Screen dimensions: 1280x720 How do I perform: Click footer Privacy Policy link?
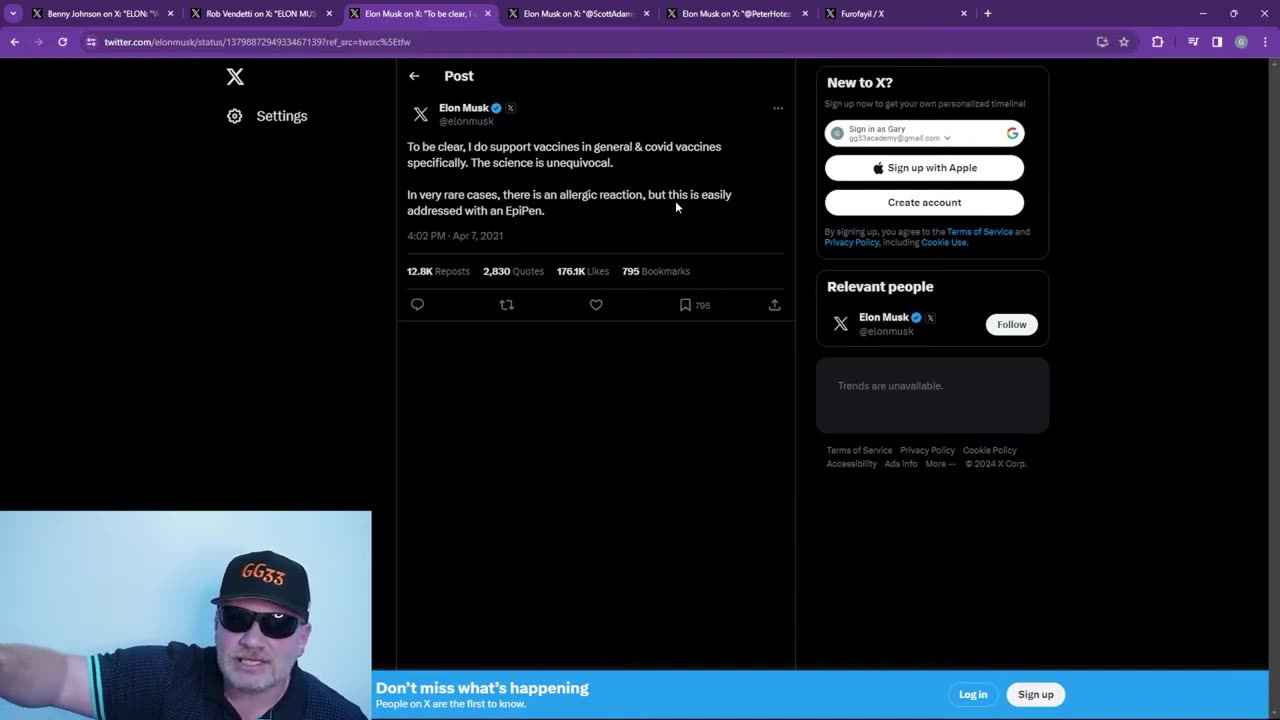click(927, 451)
